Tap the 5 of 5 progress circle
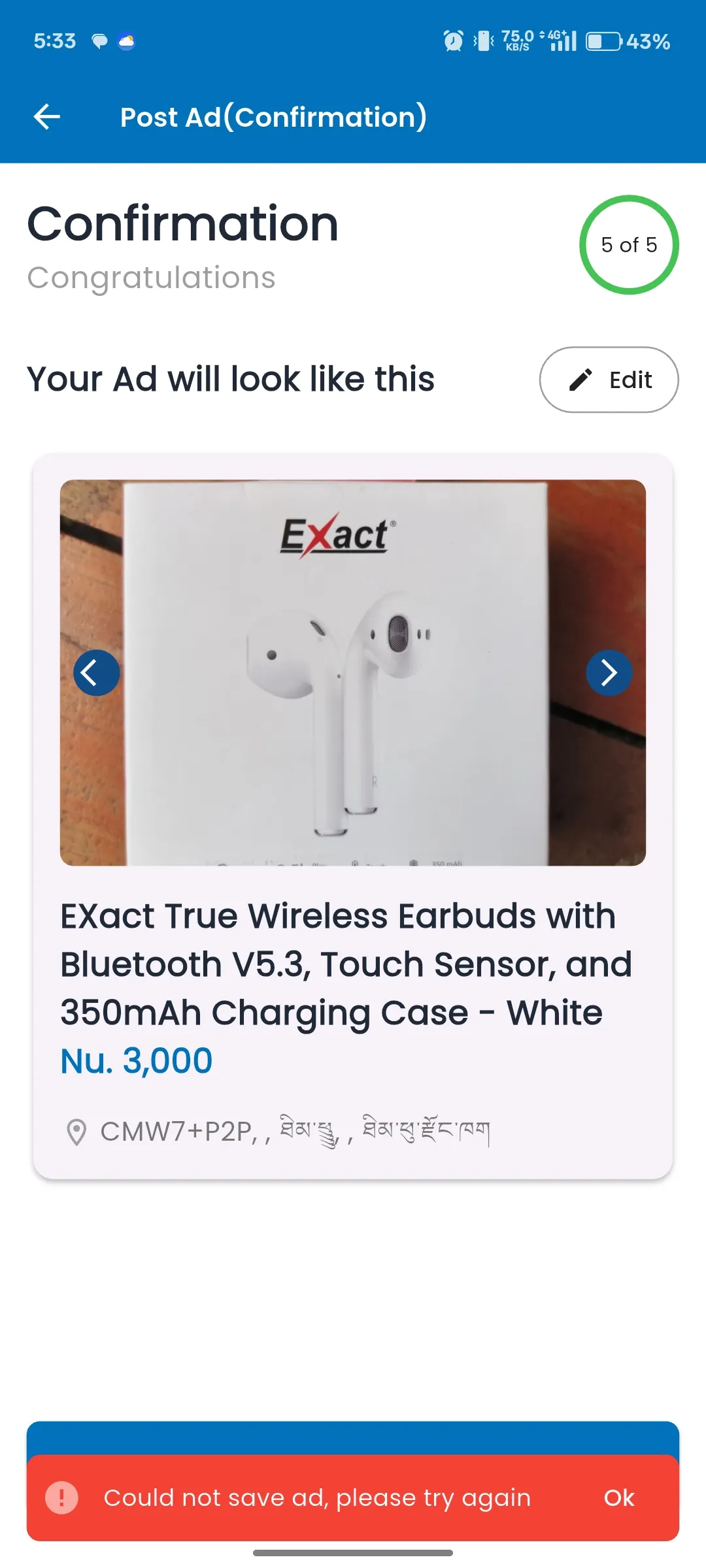This screenshot has width=706, height=1568. coord(629,245)
